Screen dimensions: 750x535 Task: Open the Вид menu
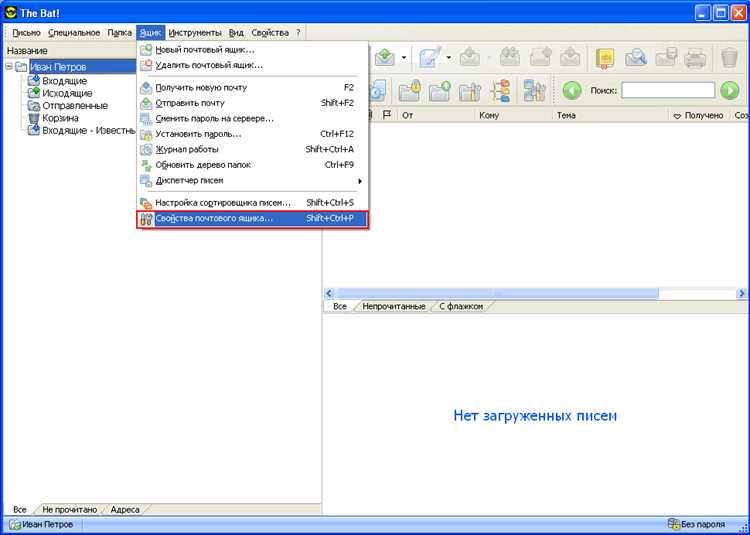(236, 33)
